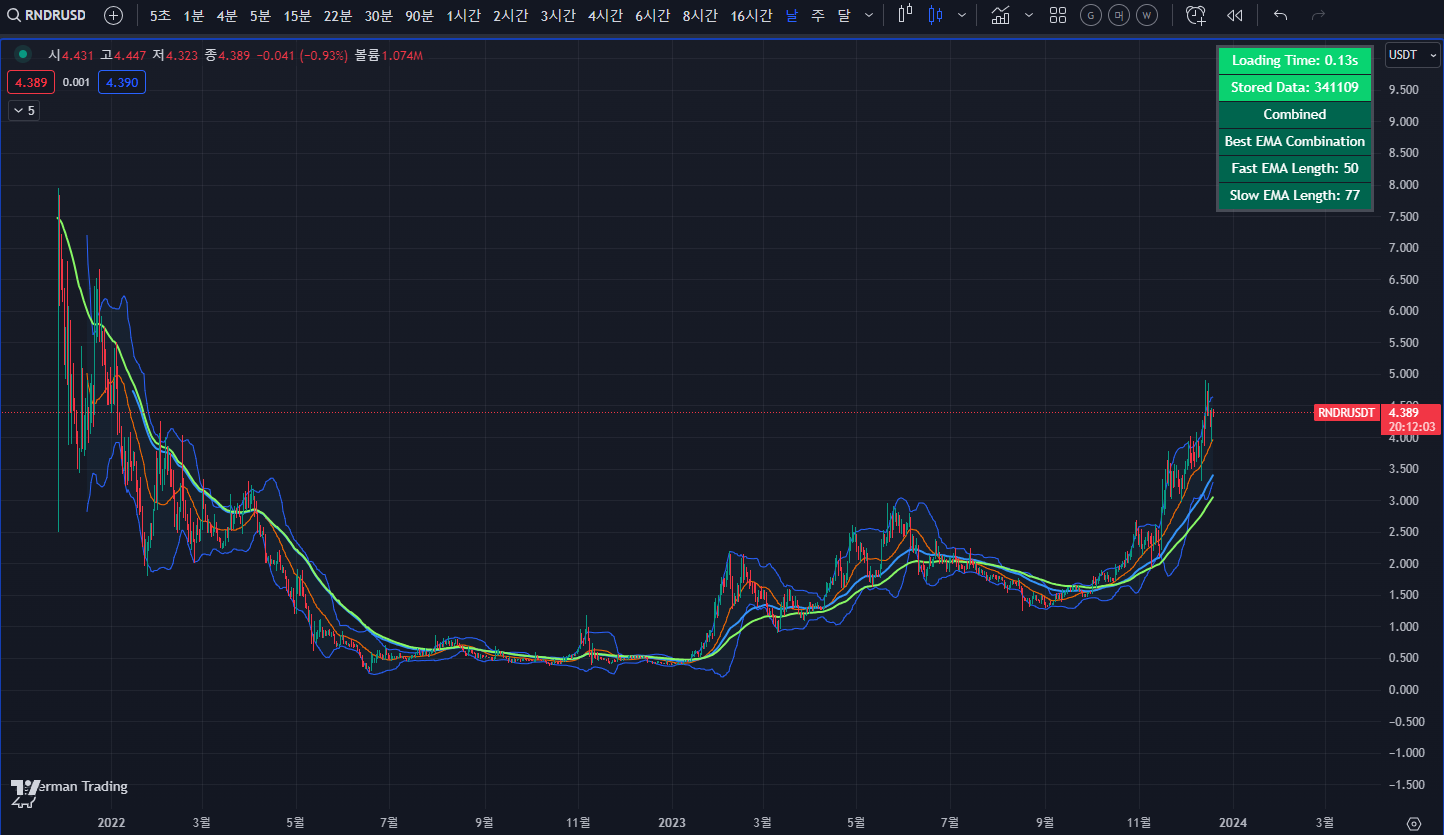Select the 90분 timeframe
1444x835 pixels.
[419, 15]
